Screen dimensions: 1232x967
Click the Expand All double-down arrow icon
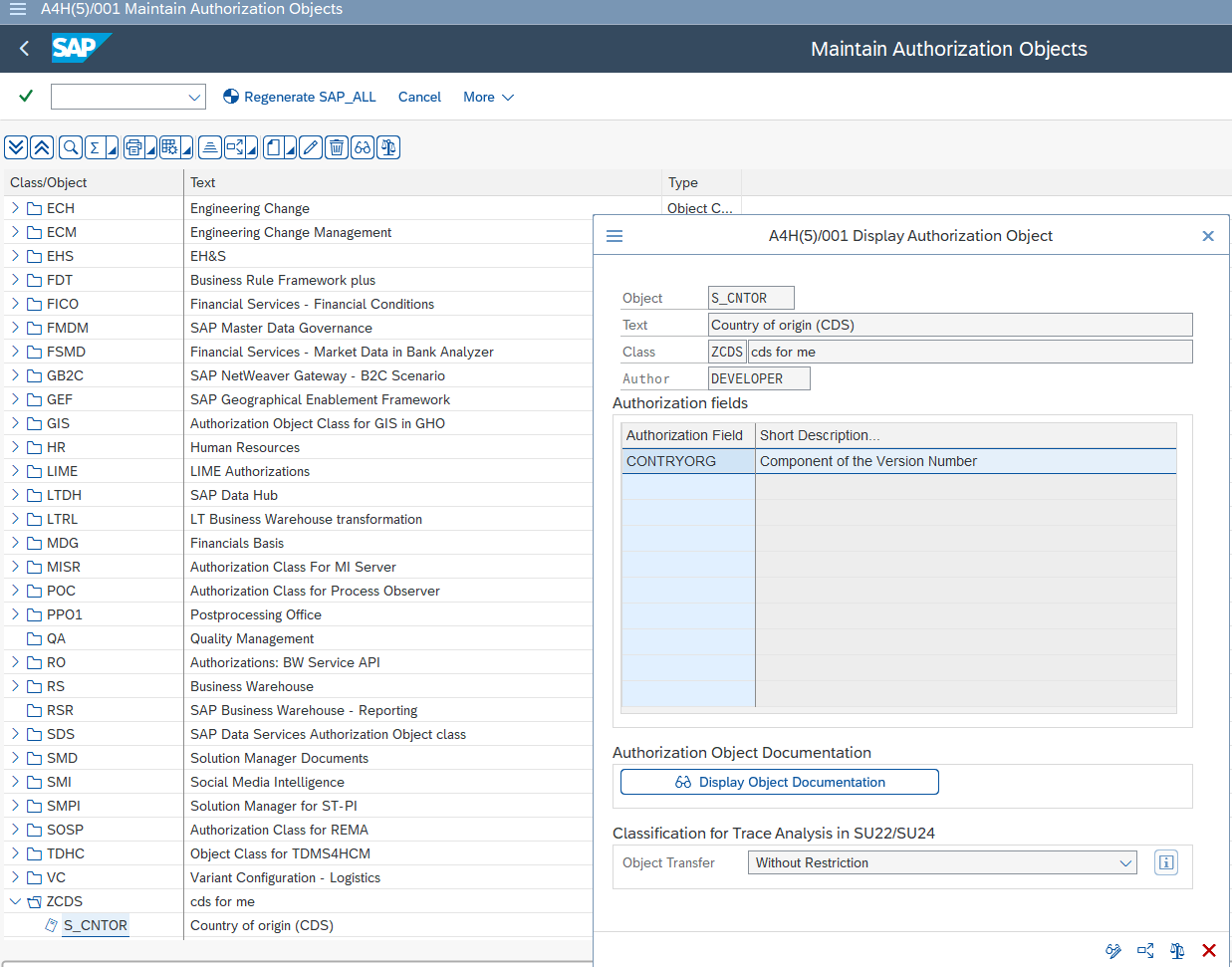pos(16,147)
